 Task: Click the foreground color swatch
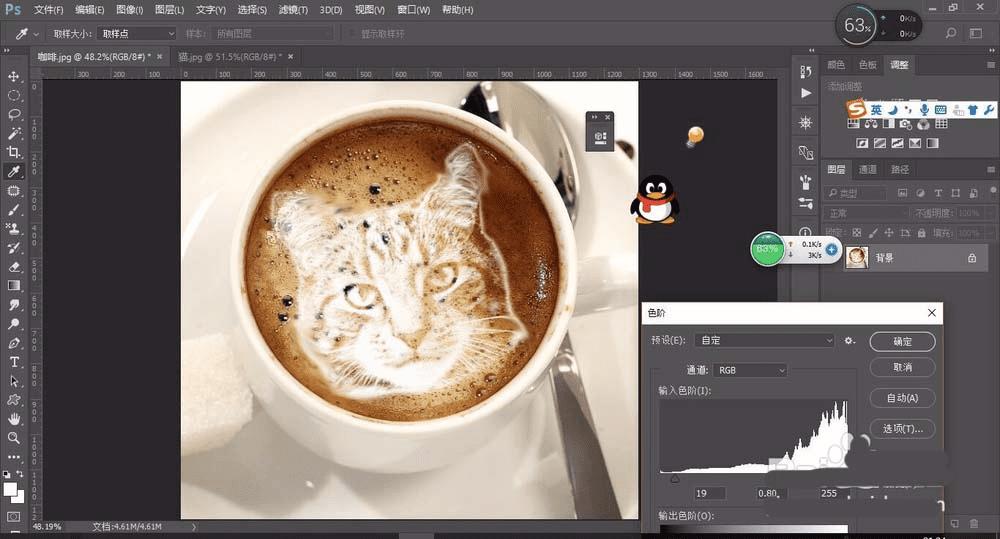click(11, 489)
